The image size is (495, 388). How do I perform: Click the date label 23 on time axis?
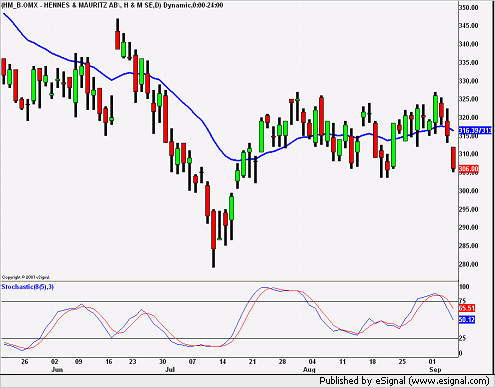pyautogui.click(x=132, y=362)
